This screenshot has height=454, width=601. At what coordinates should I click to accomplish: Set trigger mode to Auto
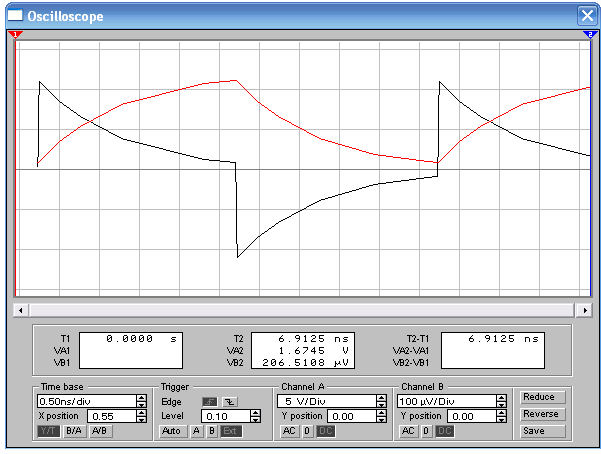[171, 431]
